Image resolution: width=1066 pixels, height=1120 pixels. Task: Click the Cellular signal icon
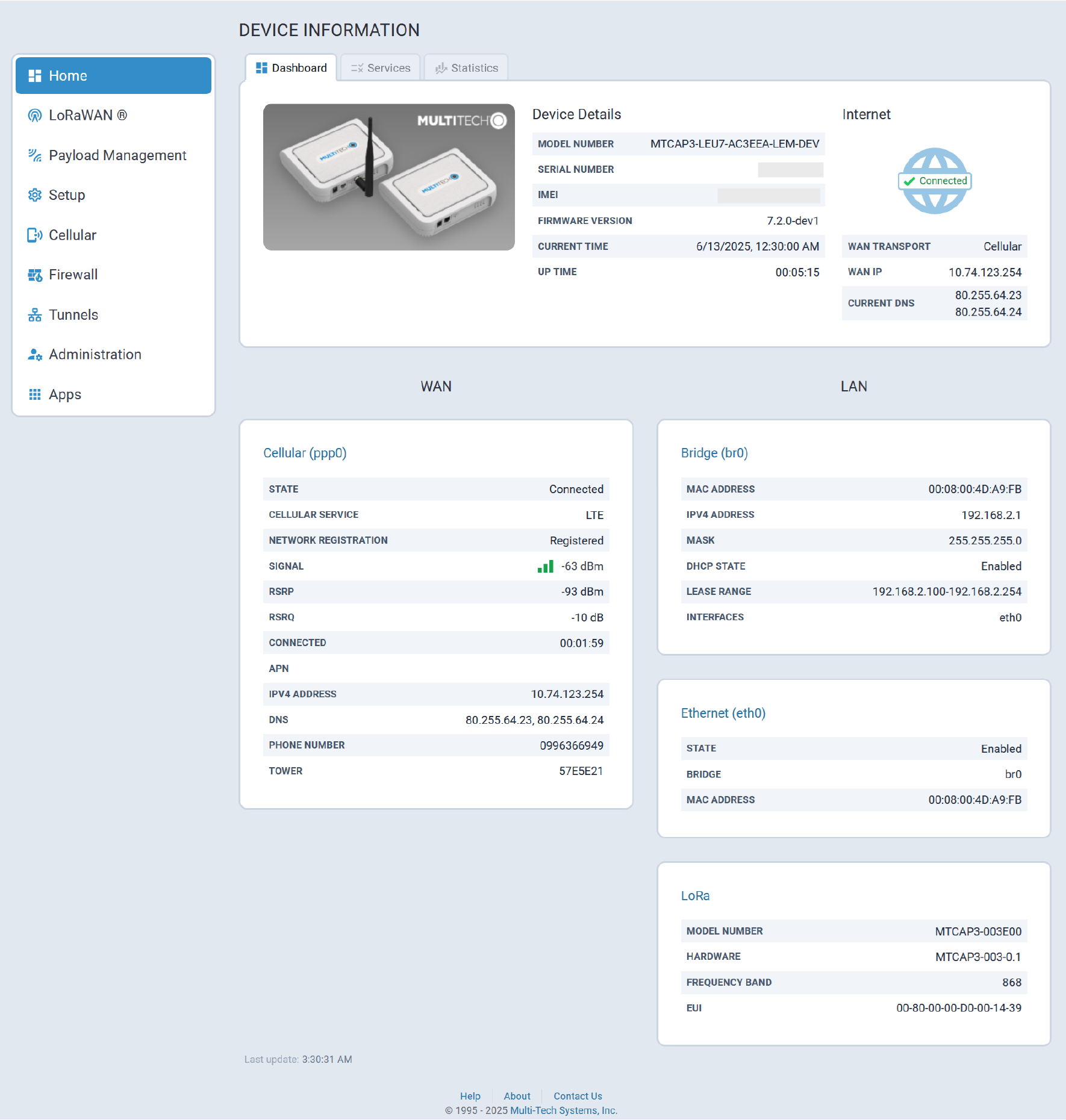click(x=35, y=235)
